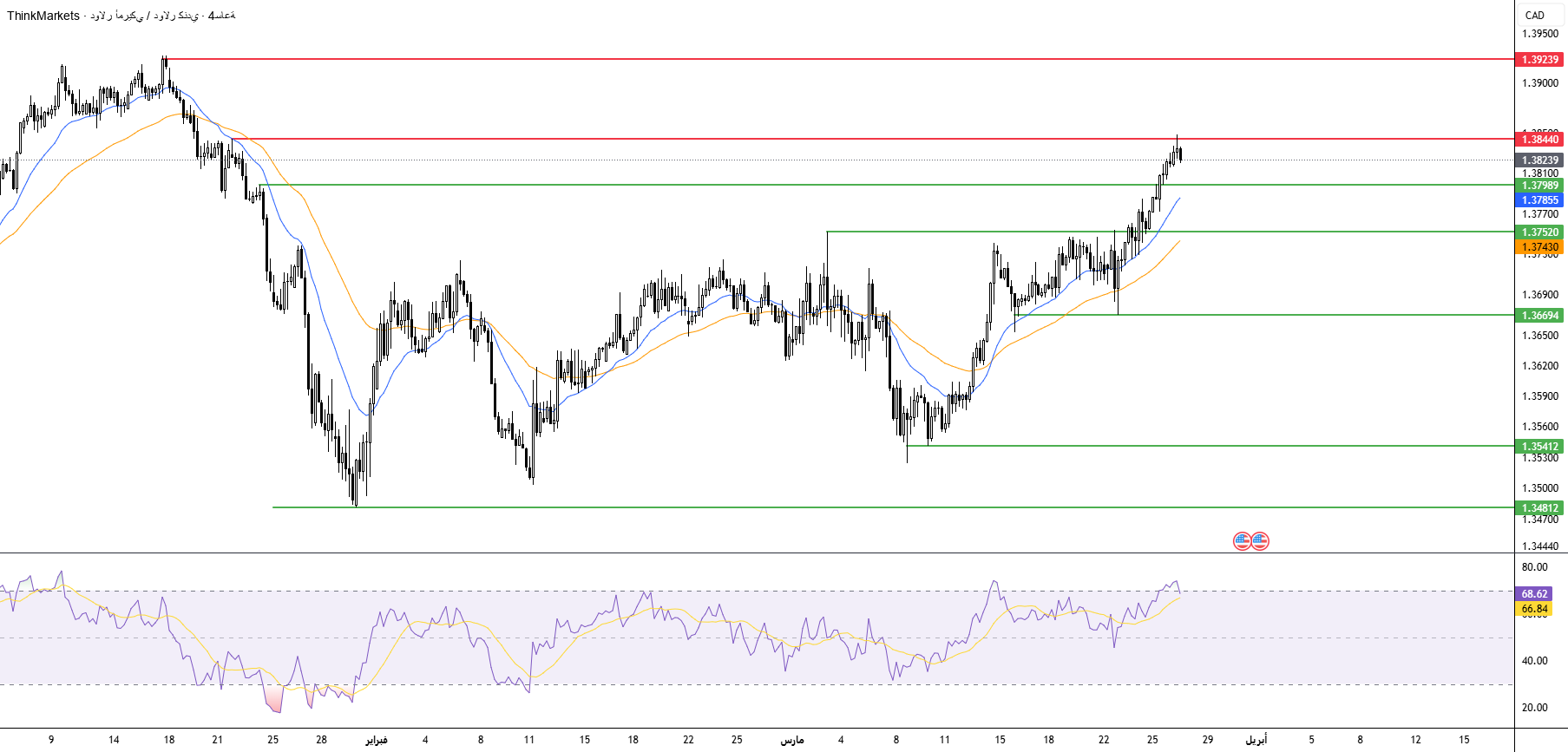Select the green 1.37989 support price label

1539,186
